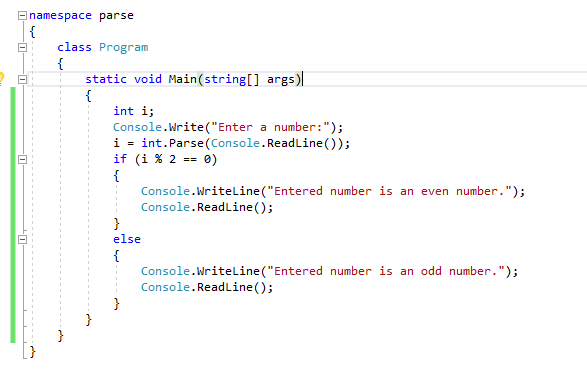Click the int i declaration line
This screenshot has height=391, width=587.
tap(133, 111)
